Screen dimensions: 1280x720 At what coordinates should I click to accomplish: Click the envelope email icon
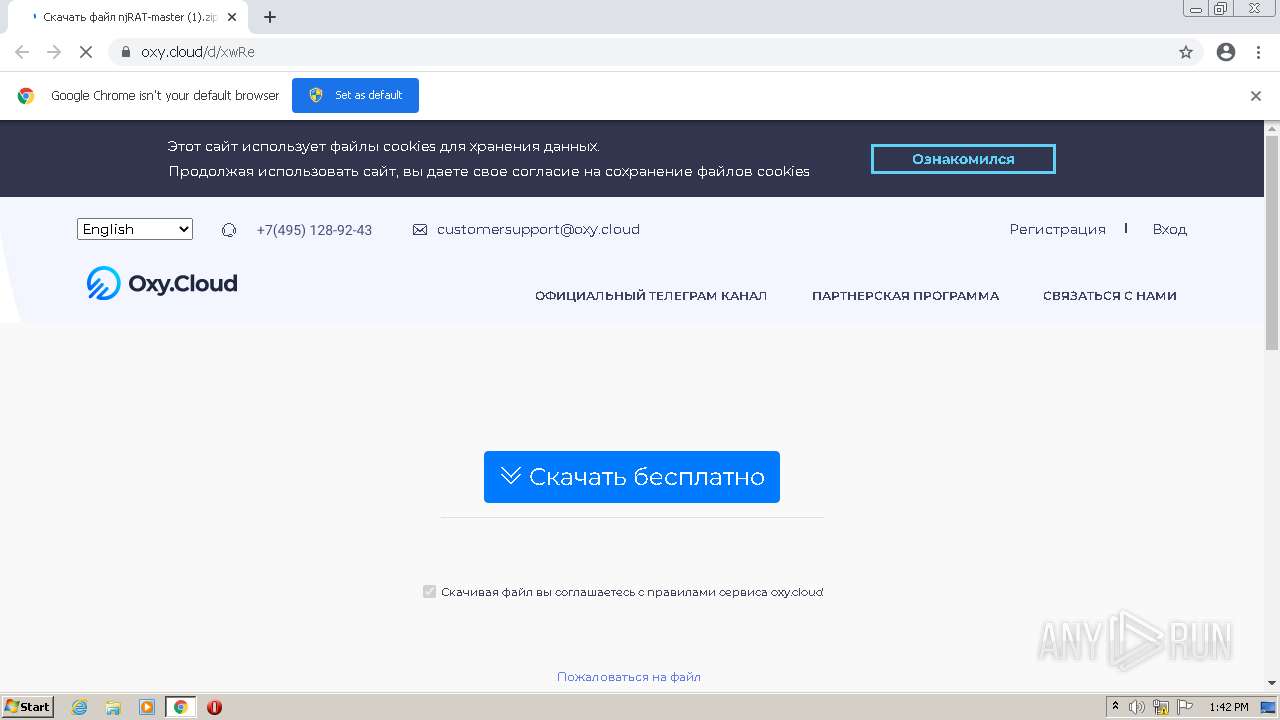pos(420,230)
